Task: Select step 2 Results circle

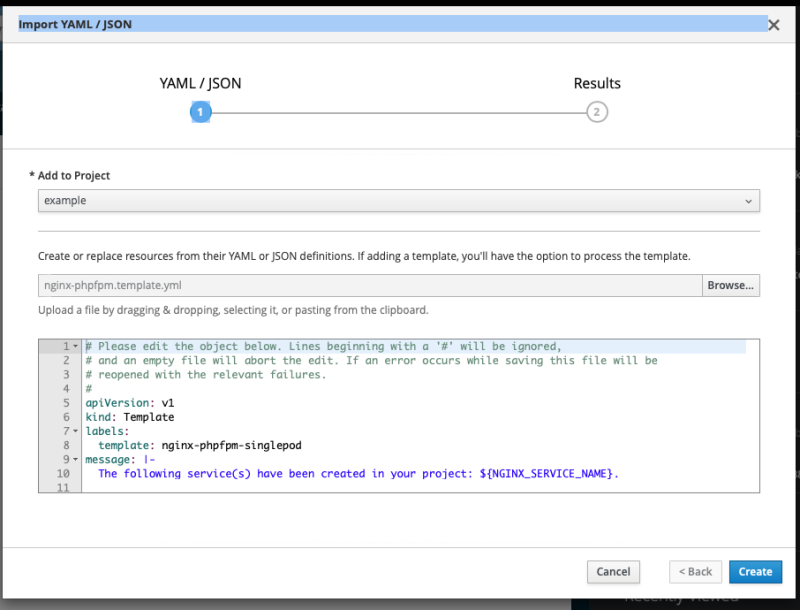Action: 597,112
